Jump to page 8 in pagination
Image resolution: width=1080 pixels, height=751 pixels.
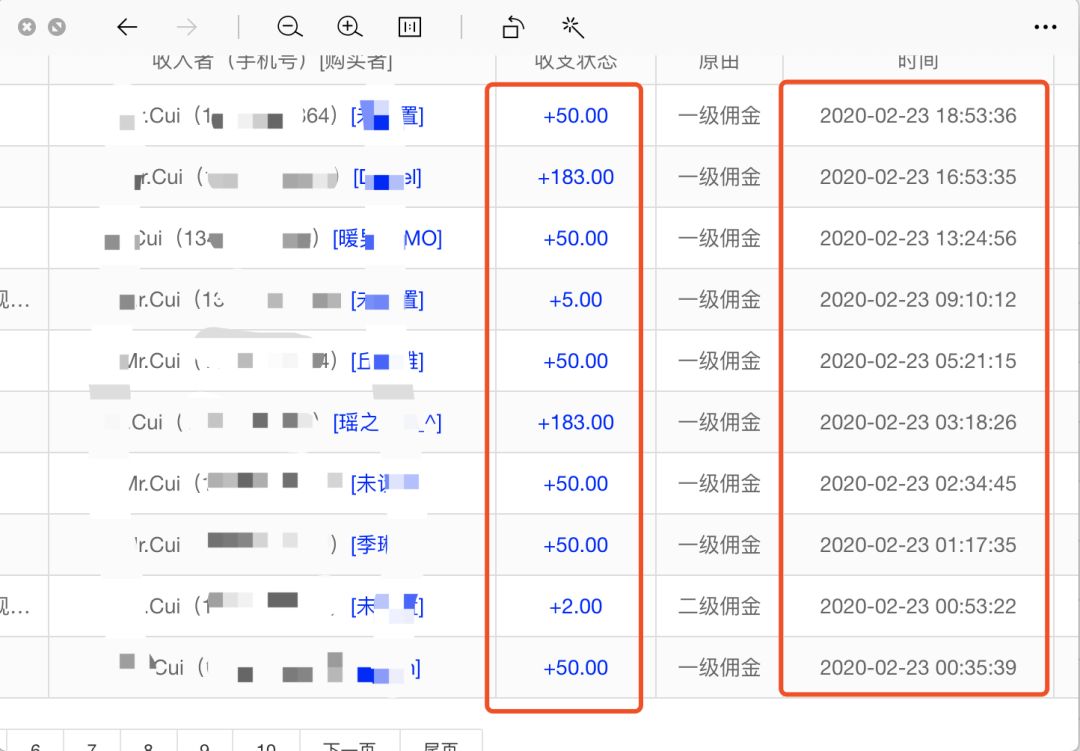[148, 745]
